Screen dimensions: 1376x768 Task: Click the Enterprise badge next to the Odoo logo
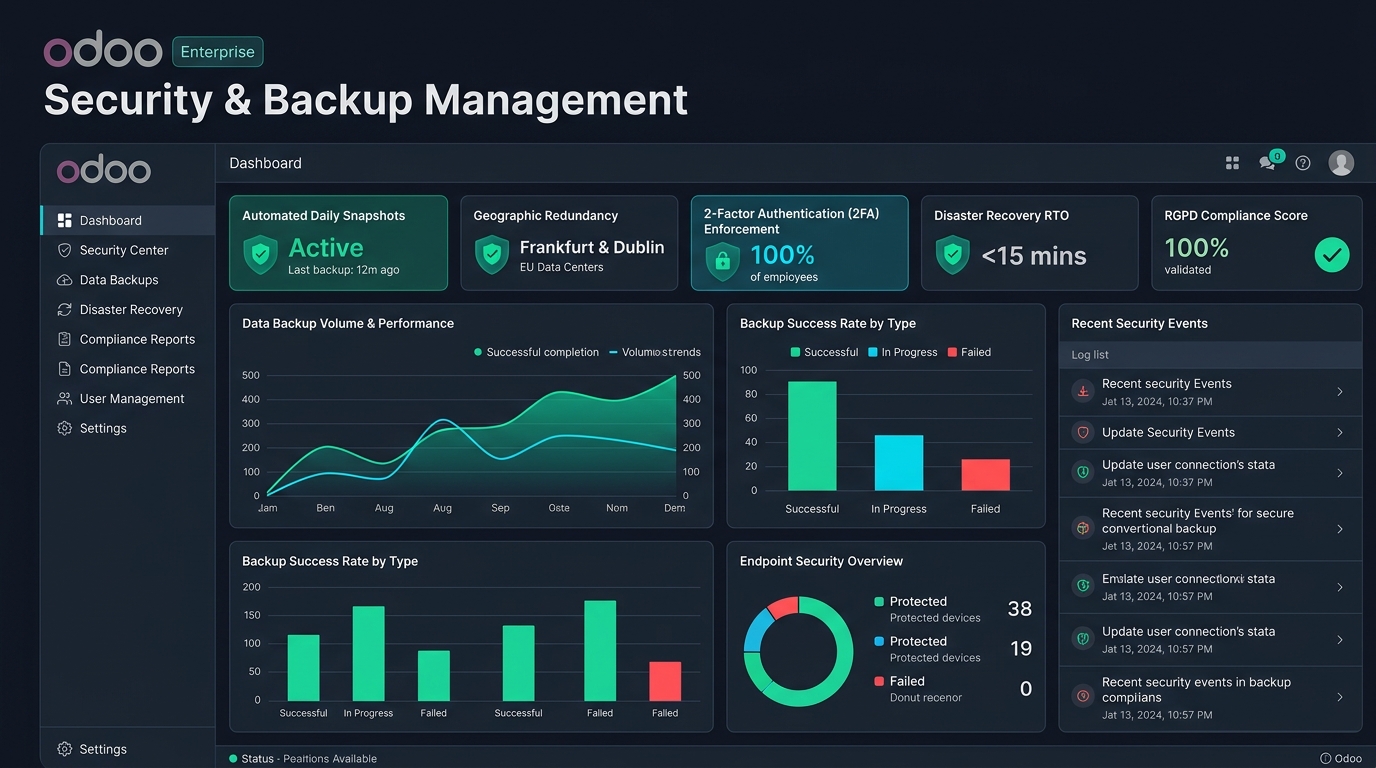tap(217, 52)
